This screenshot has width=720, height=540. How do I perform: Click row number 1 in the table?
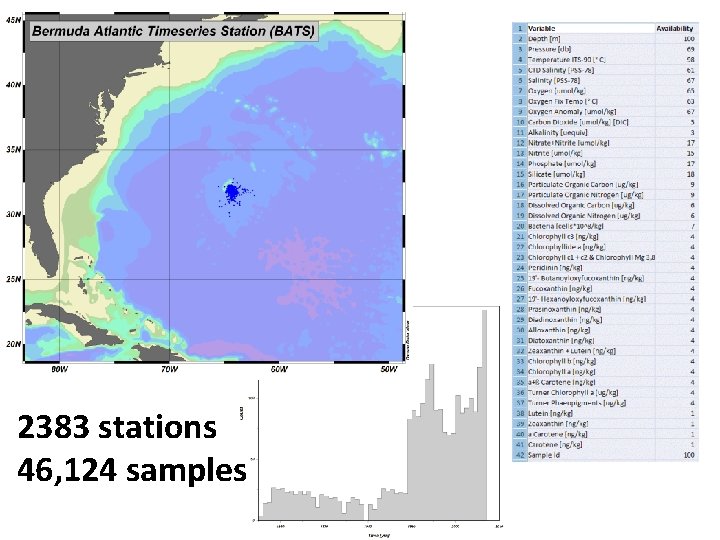tap(520, 28)
